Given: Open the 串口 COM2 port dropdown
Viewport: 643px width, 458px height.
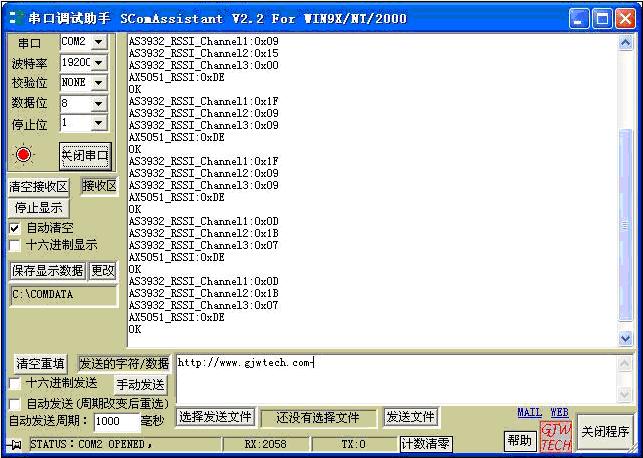Looking at the screenshot, I should point(98,42).
